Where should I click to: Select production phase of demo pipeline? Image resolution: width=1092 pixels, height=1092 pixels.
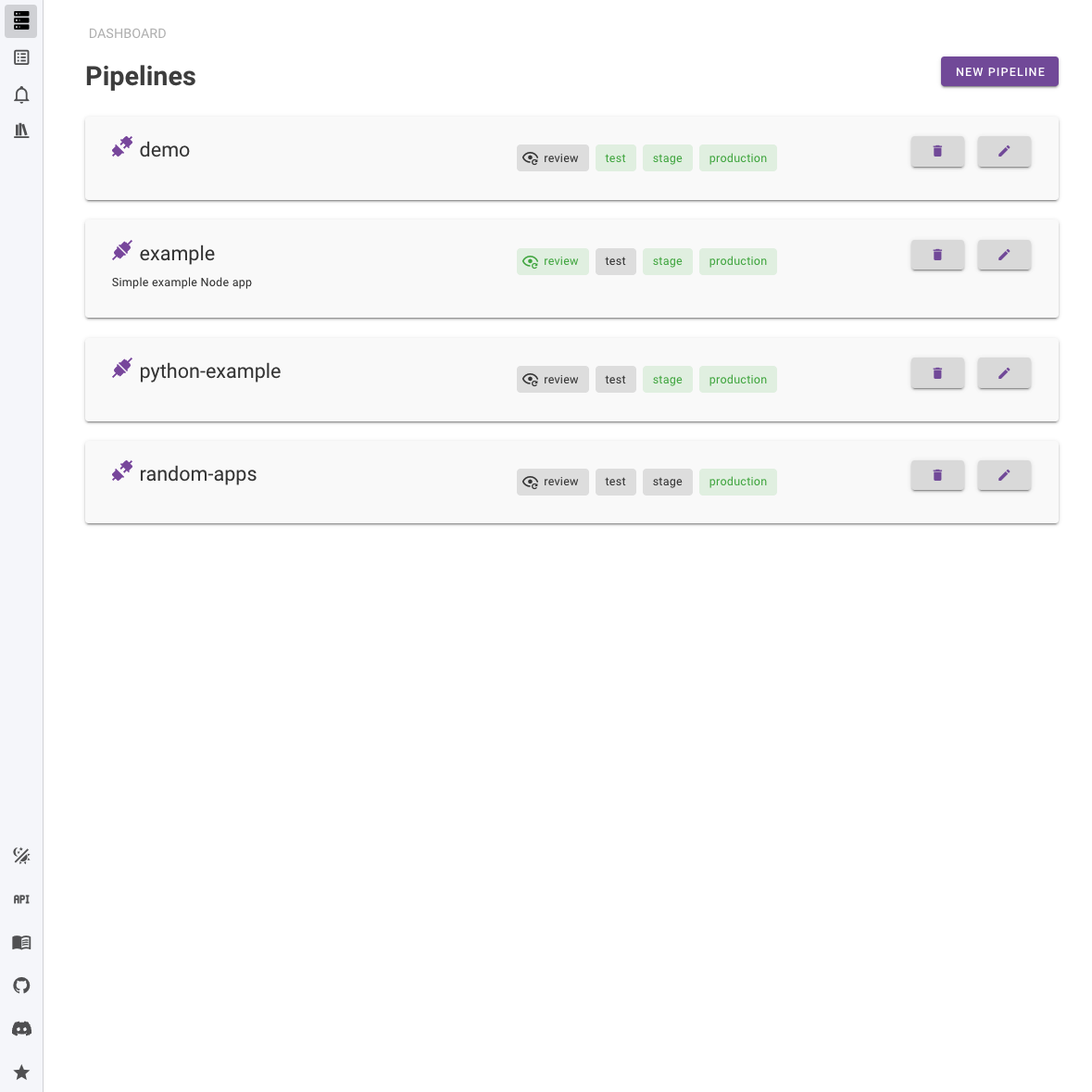click(x=737, y=158)
